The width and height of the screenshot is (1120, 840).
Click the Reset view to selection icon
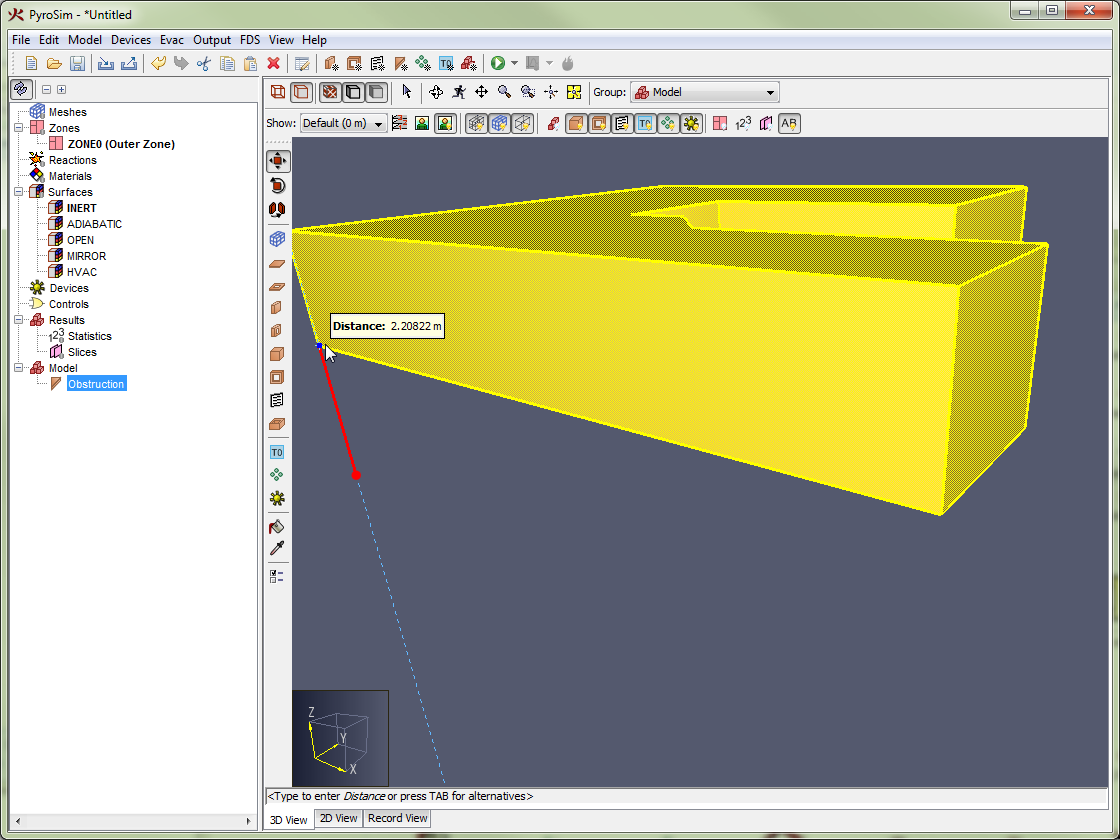574,91
